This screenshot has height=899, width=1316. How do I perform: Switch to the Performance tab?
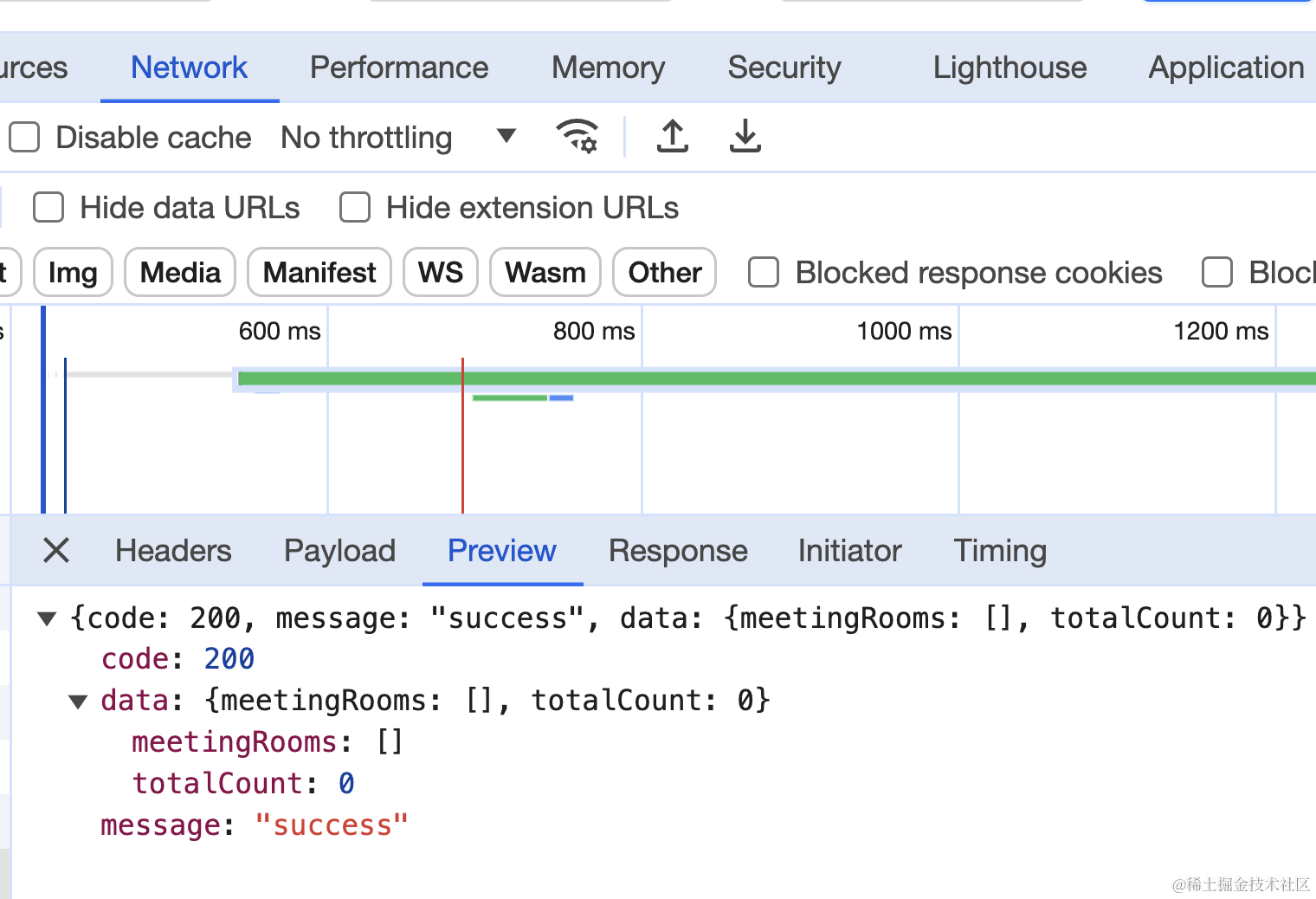point(399,68)
